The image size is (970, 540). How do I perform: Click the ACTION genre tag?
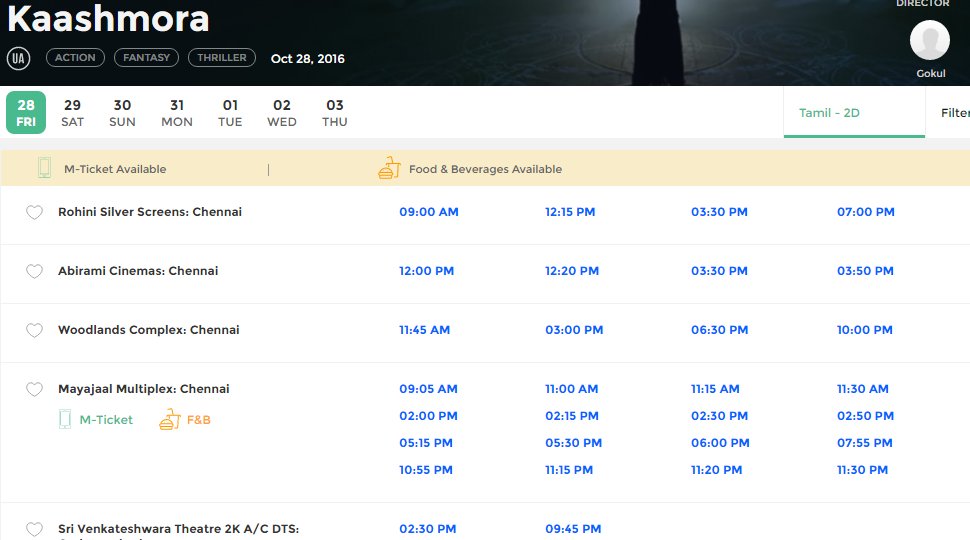[75, 58]
